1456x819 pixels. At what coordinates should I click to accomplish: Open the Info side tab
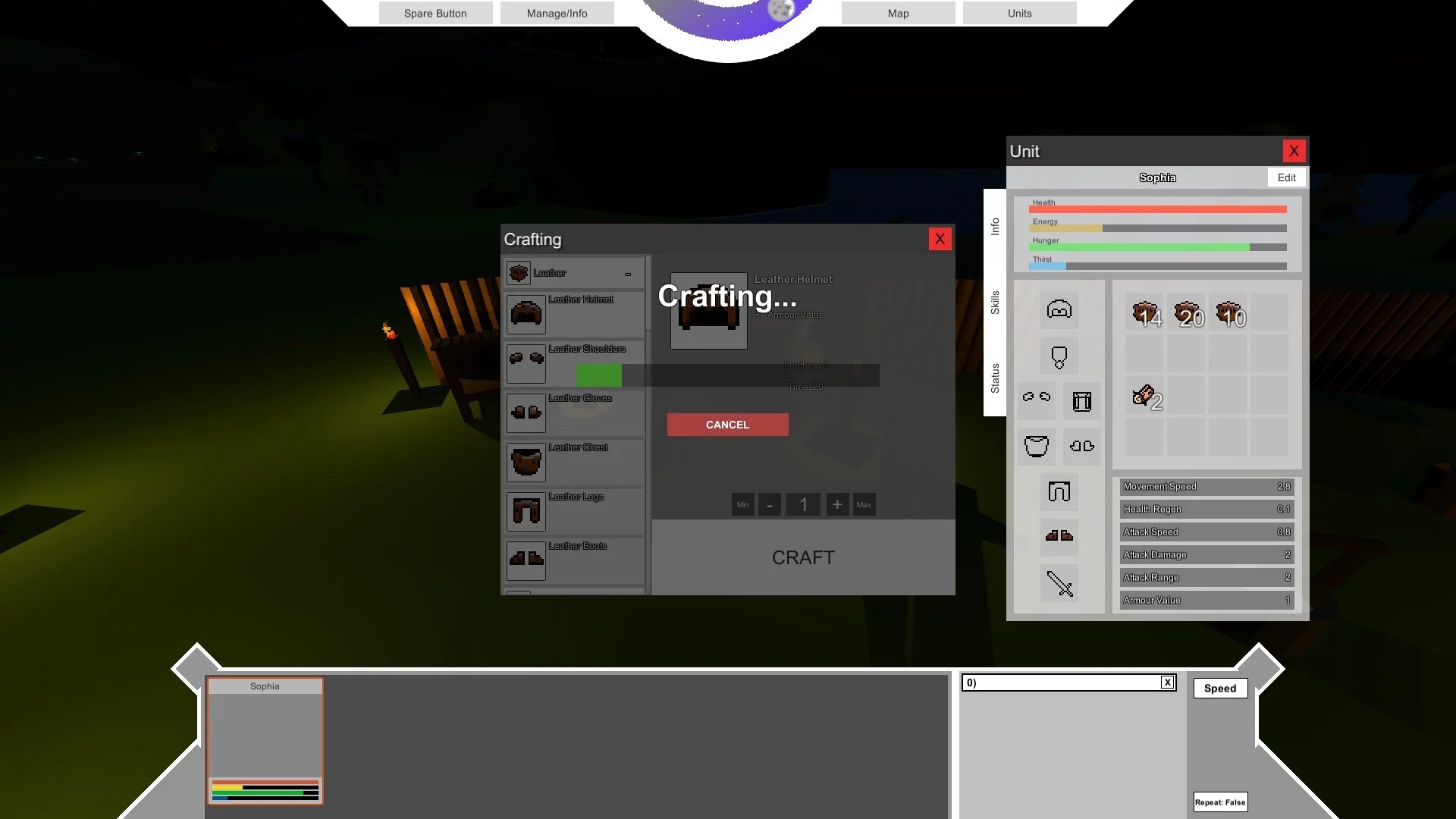tap(995, 226)
